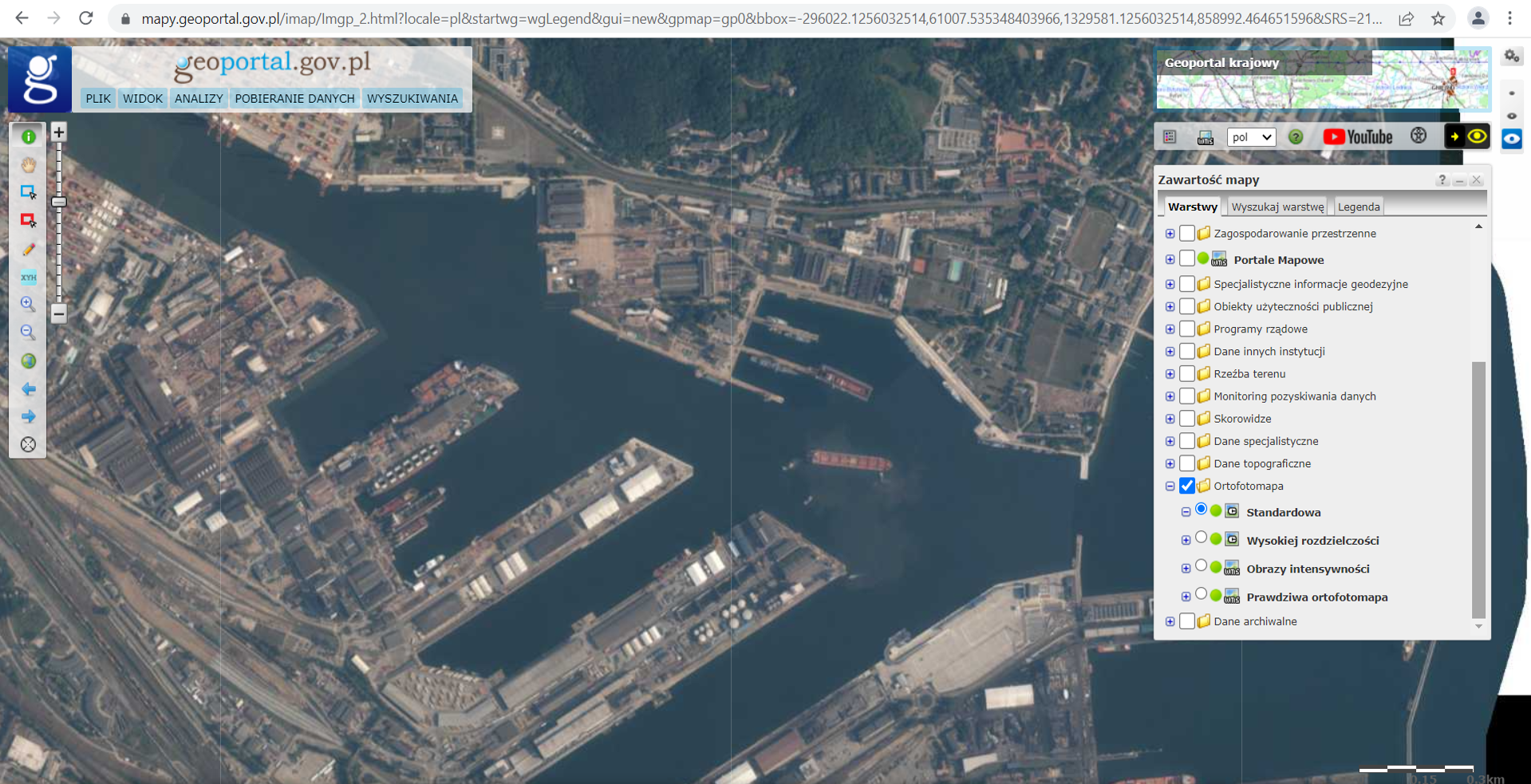Viewport: 1531px width, 784px height.
Task: Go to previous map view arrow
Action: 28,389
